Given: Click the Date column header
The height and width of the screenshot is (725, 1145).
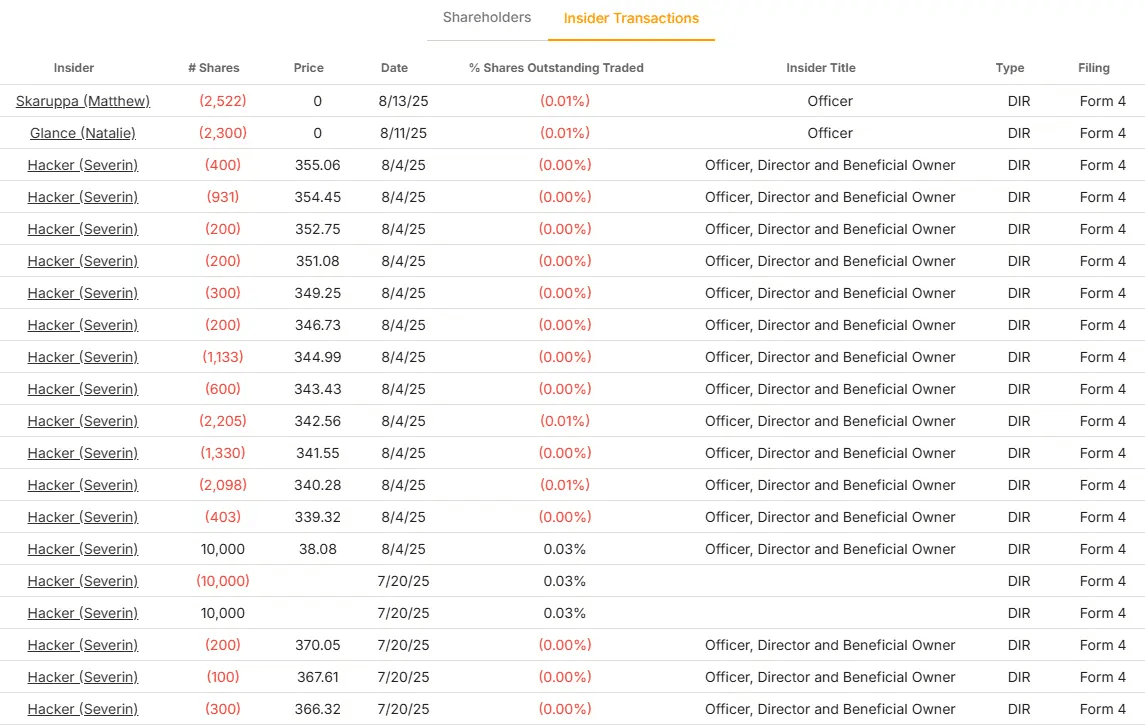Looking at the screenshot, I should click(395, 68).
